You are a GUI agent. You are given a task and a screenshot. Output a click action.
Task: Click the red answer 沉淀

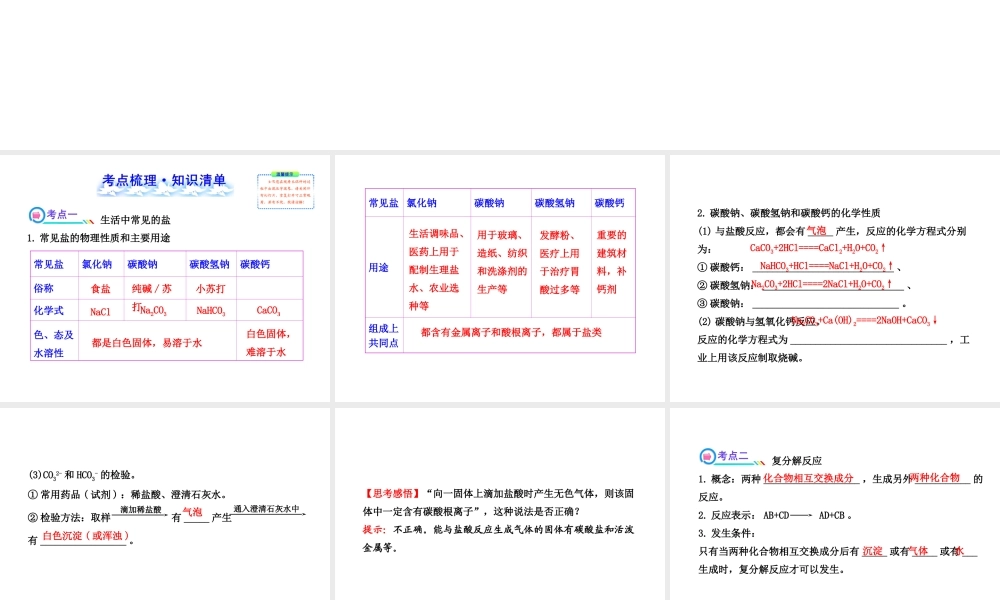(x=872, y=552)
